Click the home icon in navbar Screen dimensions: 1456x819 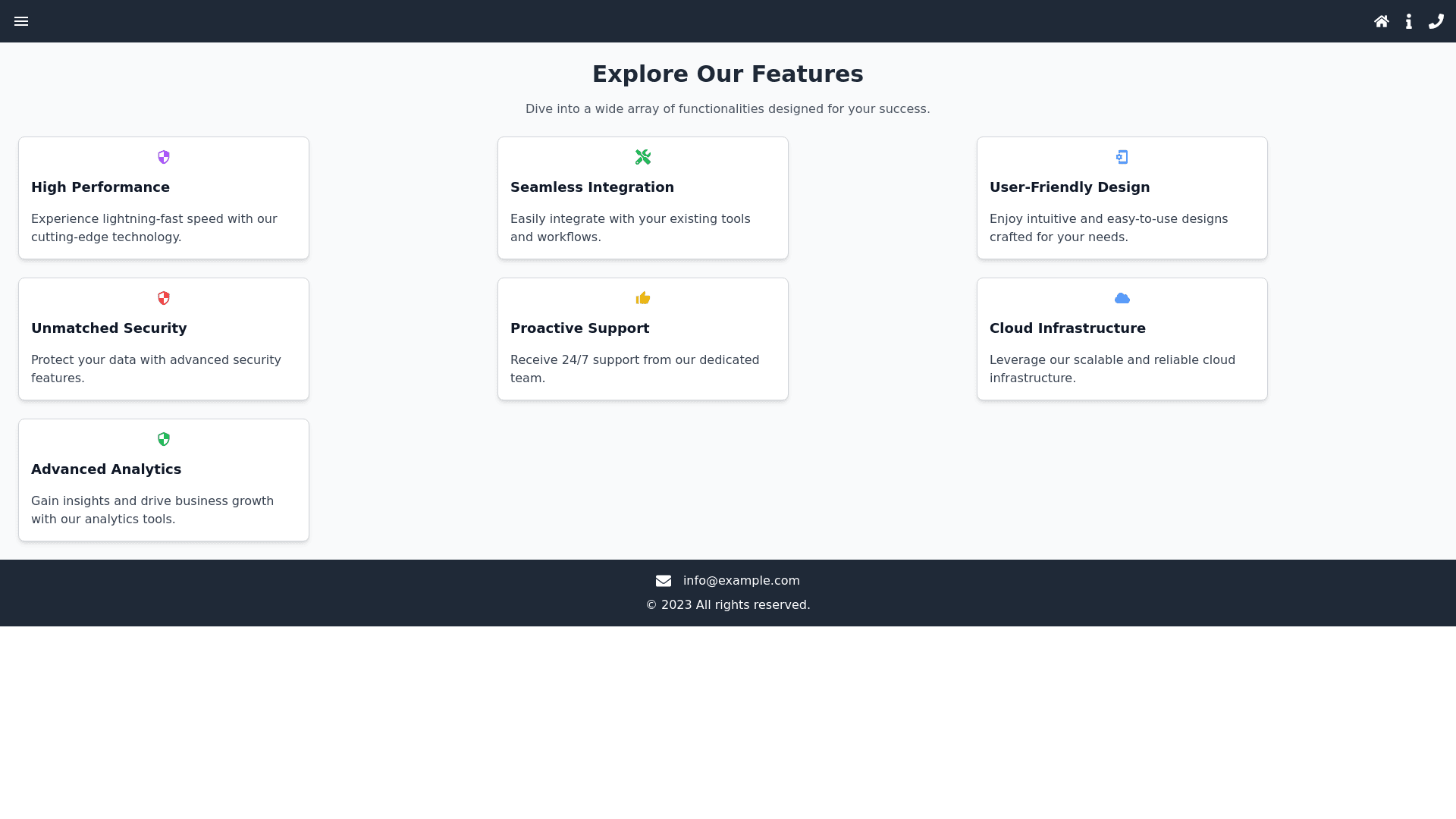pos(1381,21)
